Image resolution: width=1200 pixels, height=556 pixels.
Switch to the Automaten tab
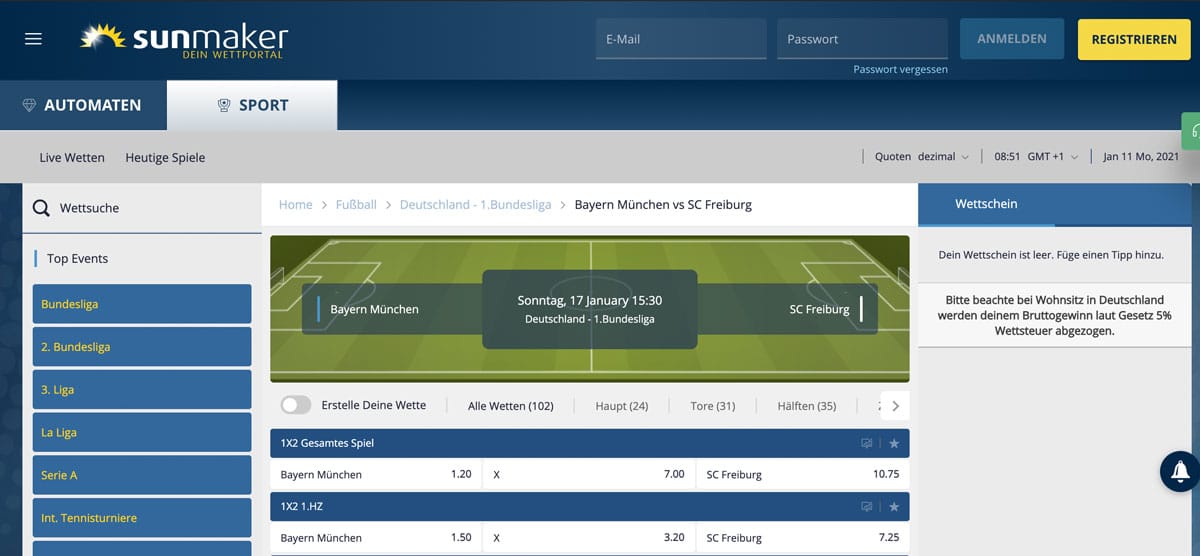click(x=83, y=105)
